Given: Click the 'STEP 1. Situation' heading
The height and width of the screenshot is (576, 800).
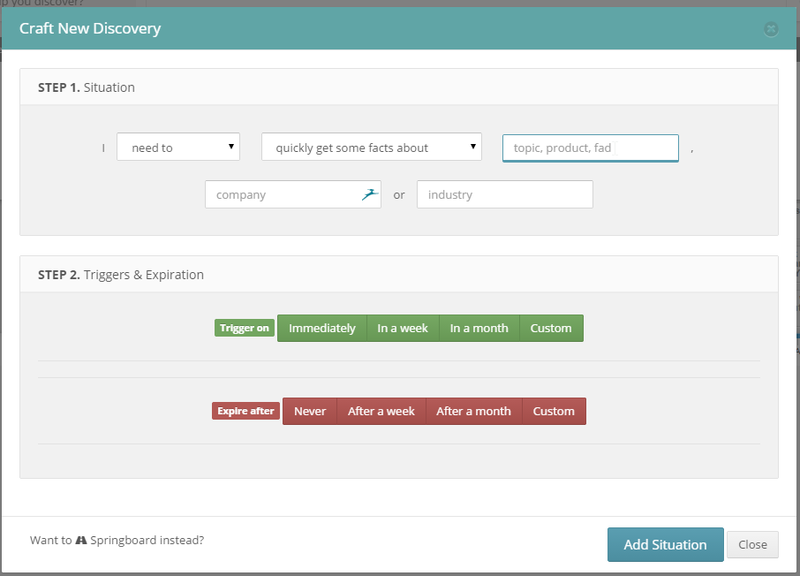Looking at the screenshot, I should 86,87.
